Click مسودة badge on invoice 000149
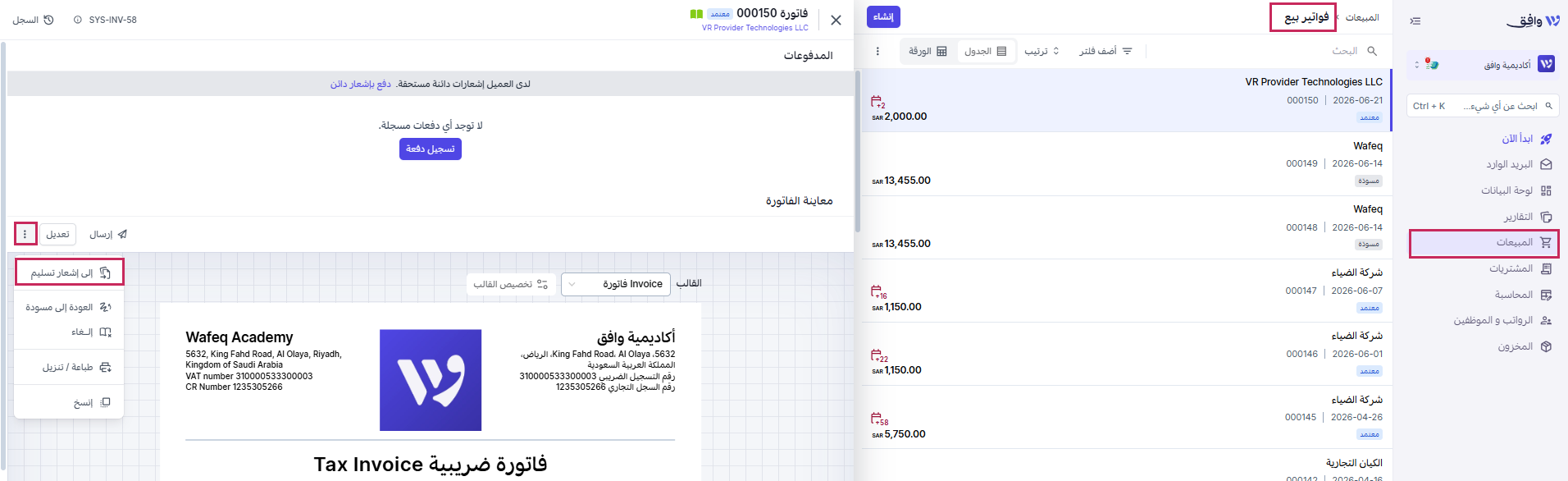Viewport: 1568px width, 481px height. [1368, 181]
